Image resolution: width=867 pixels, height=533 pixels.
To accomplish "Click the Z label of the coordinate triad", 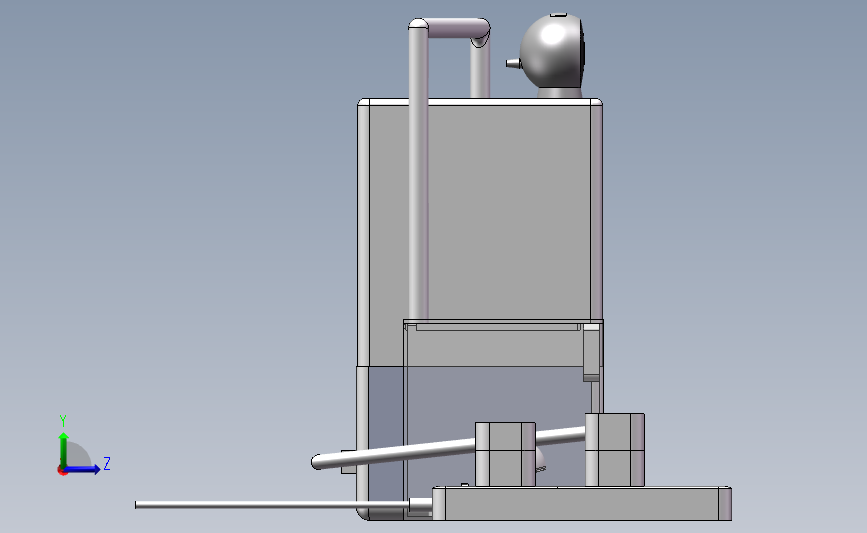I will 107,463.
